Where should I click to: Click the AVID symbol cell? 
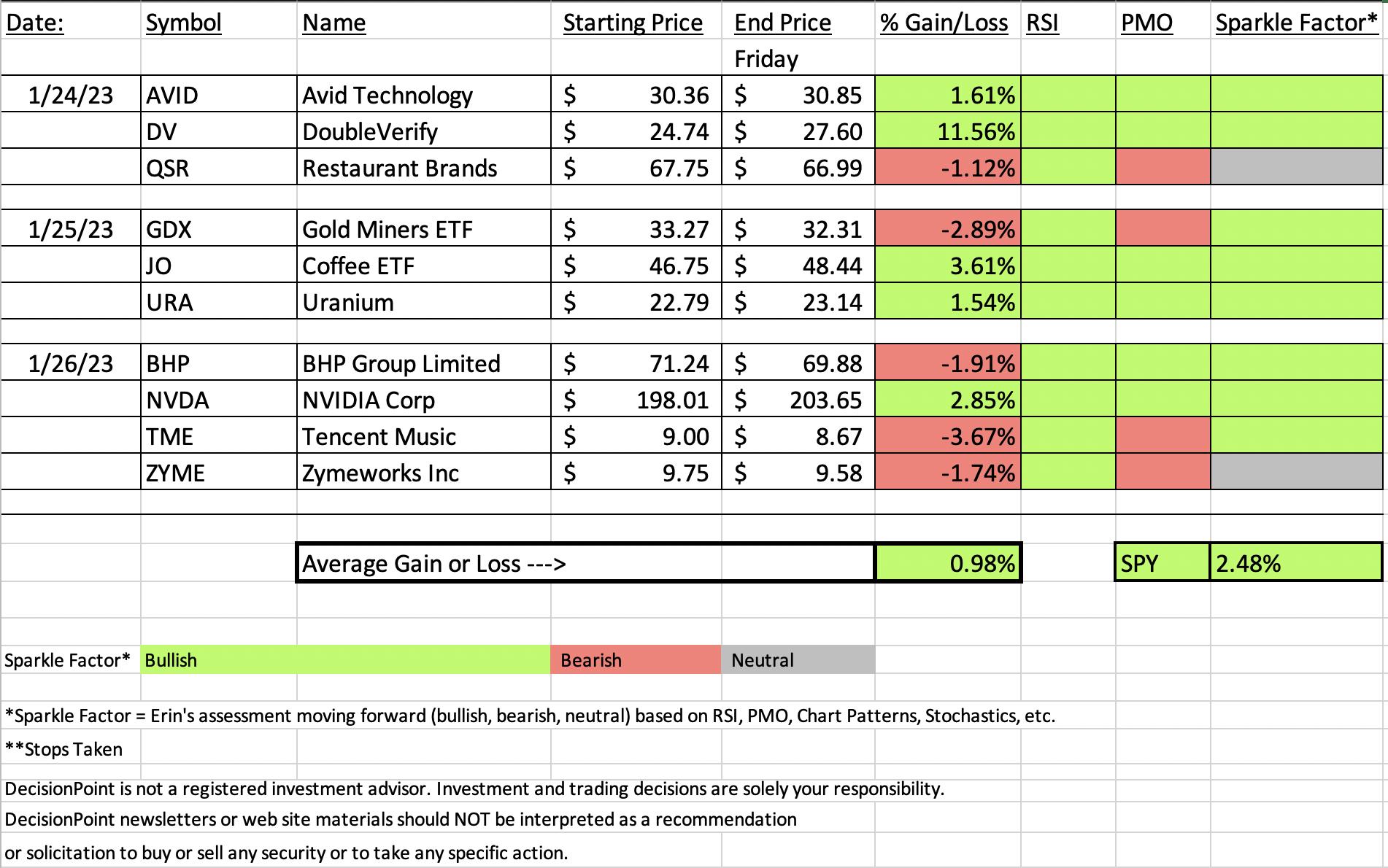point(218,95)
